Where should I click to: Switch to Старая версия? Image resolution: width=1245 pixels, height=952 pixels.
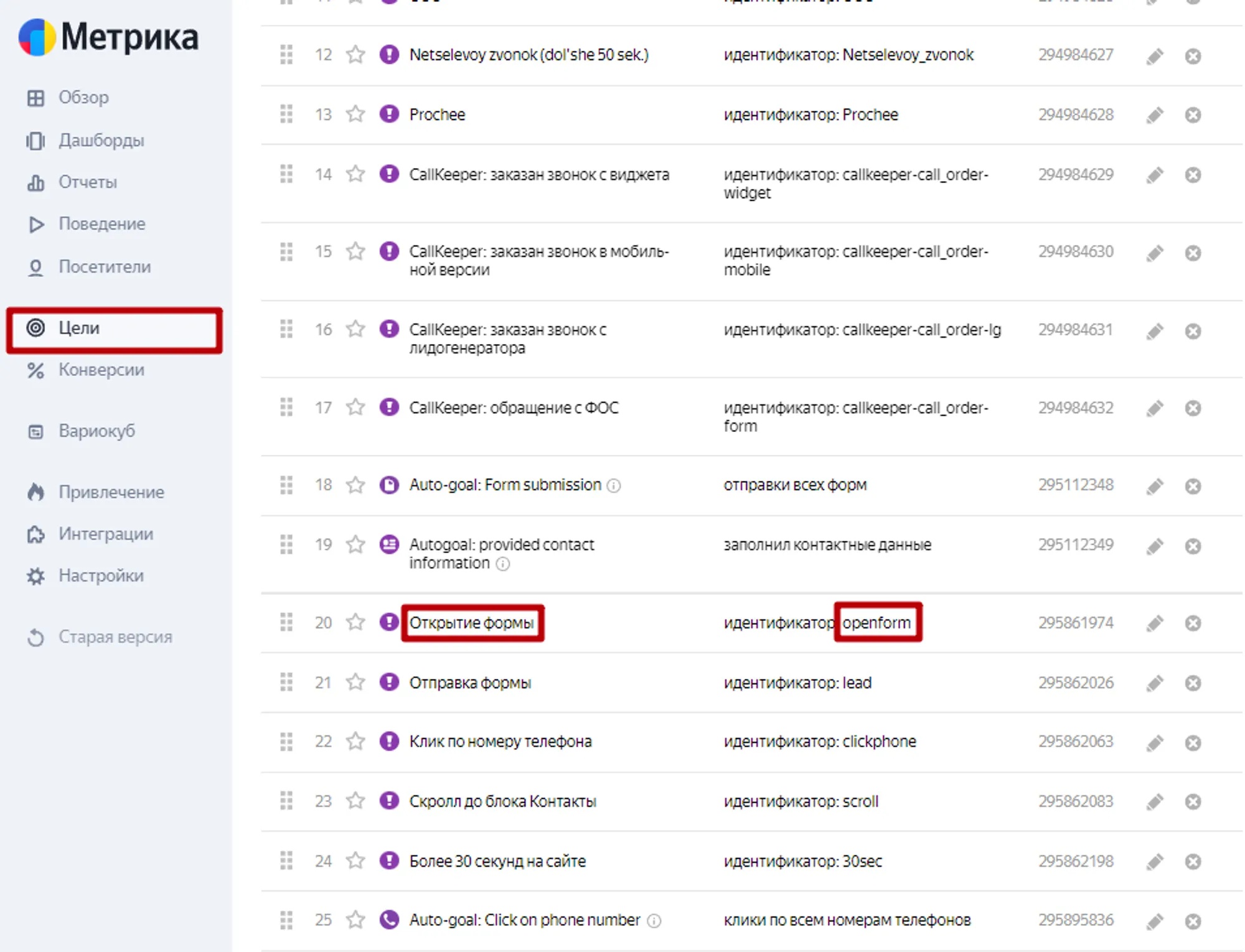pos(115,637)
